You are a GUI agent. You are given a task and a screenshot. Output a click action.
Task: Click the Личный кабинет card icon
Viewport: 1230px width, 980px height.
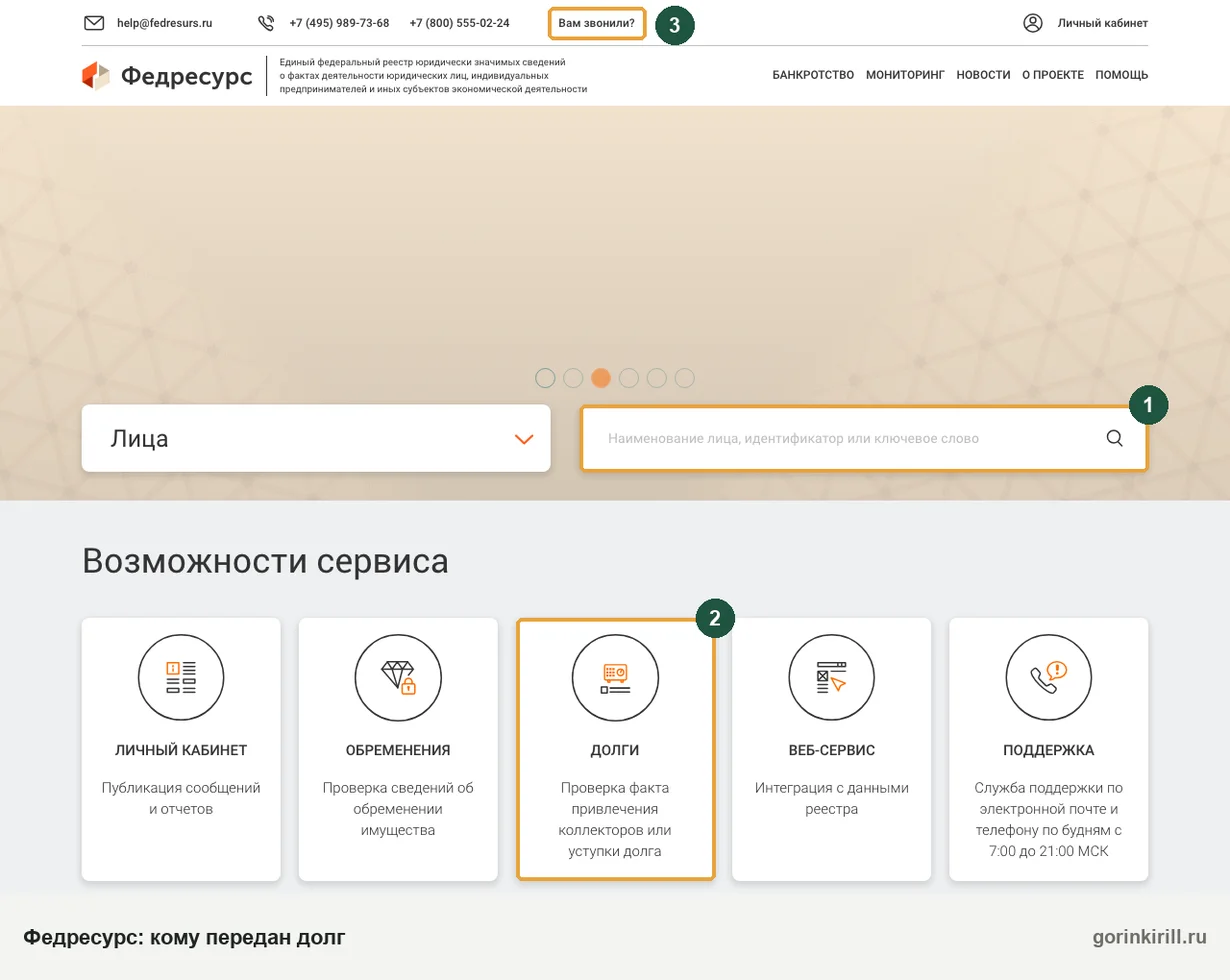(x=181, y=677)
